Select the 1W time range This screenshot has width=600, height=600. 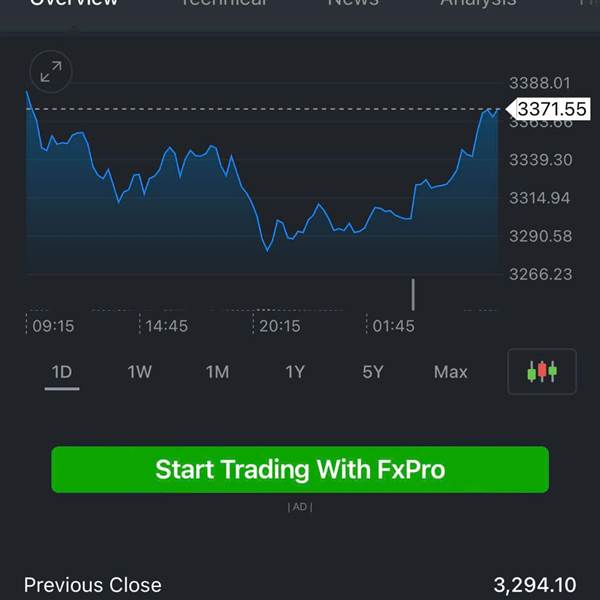tap(139, 372)
